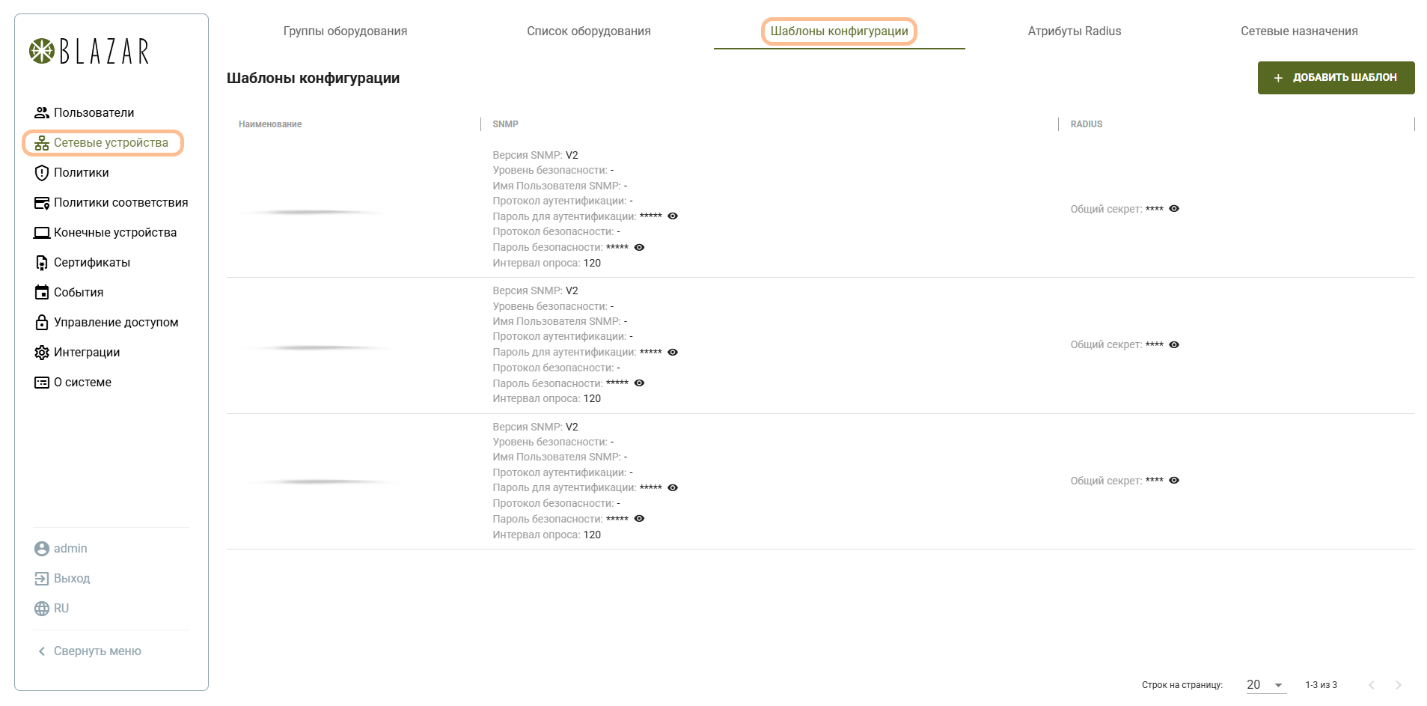Image resolution: width=1427 pixels, height=706 pixels.
Task: Open Конечные устройства laptop icon
Action: click(42, 233)
